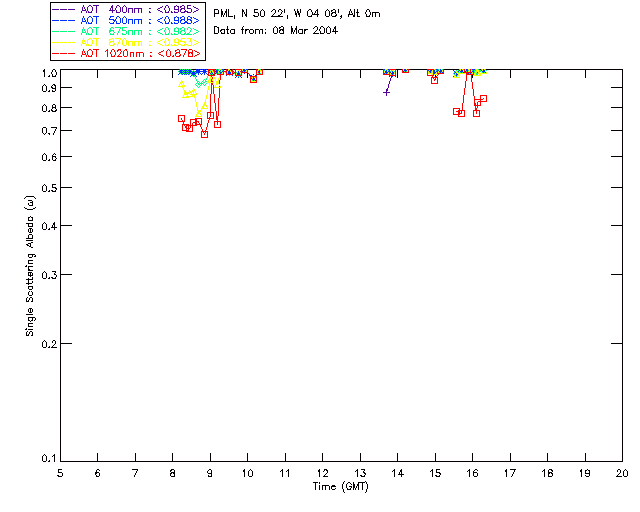
Task: Click the x-axis tick label '10'
Action: pos(247,473)
